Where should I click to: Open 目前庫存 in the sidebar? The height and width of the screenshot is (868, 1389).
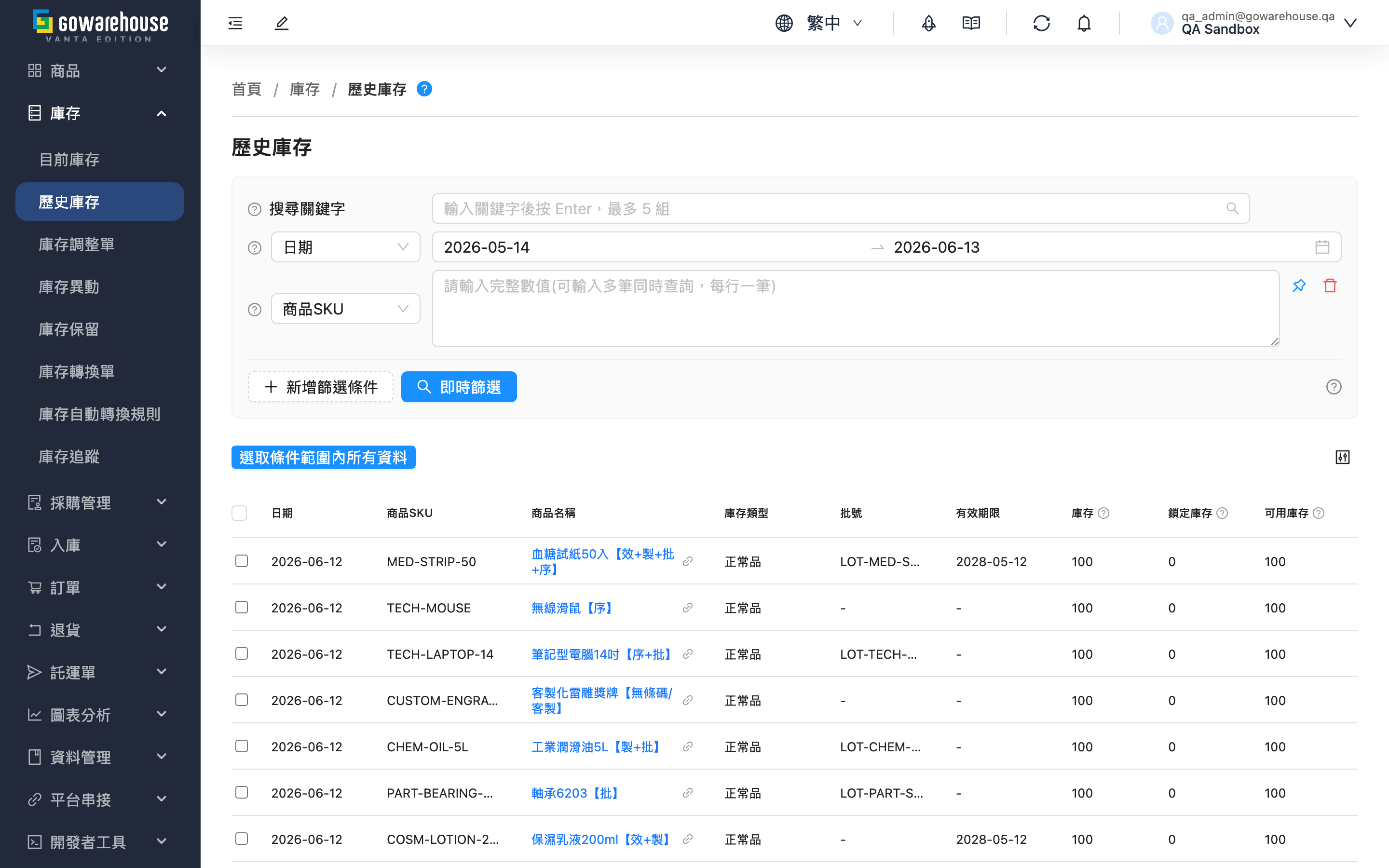[100, 160]
